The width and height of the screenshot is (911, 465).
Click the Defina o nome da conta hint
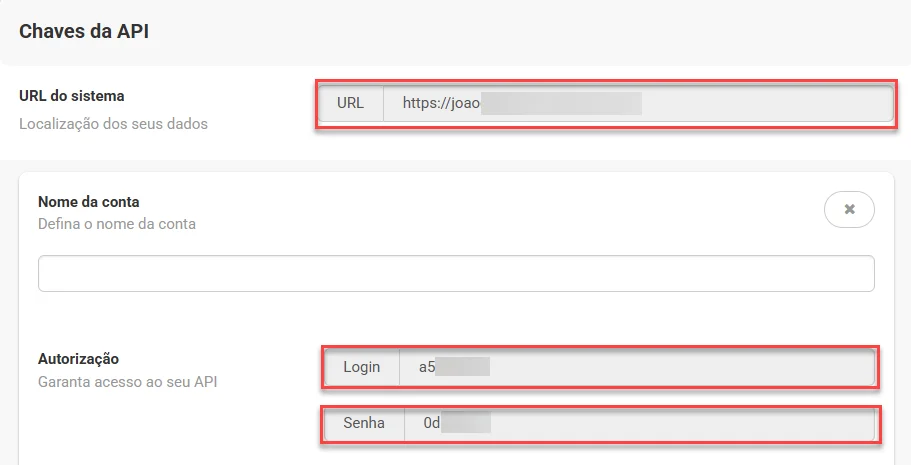pyautogui.click(x=117, y=224)
